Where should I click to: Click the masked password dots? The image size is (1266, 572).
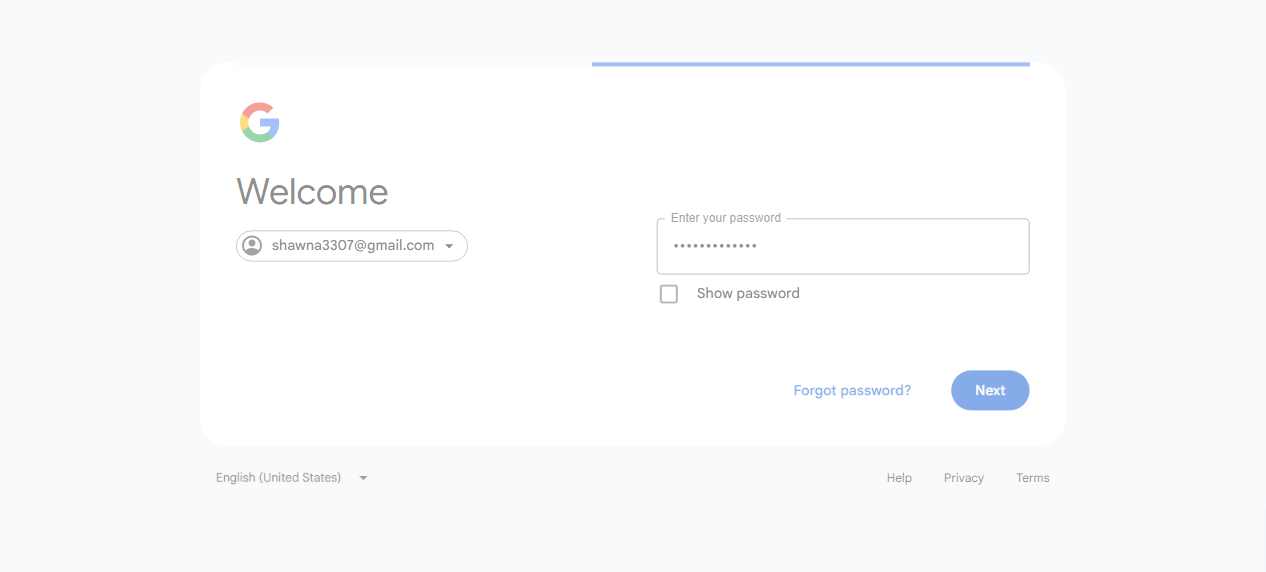click(x=714, y=246)
